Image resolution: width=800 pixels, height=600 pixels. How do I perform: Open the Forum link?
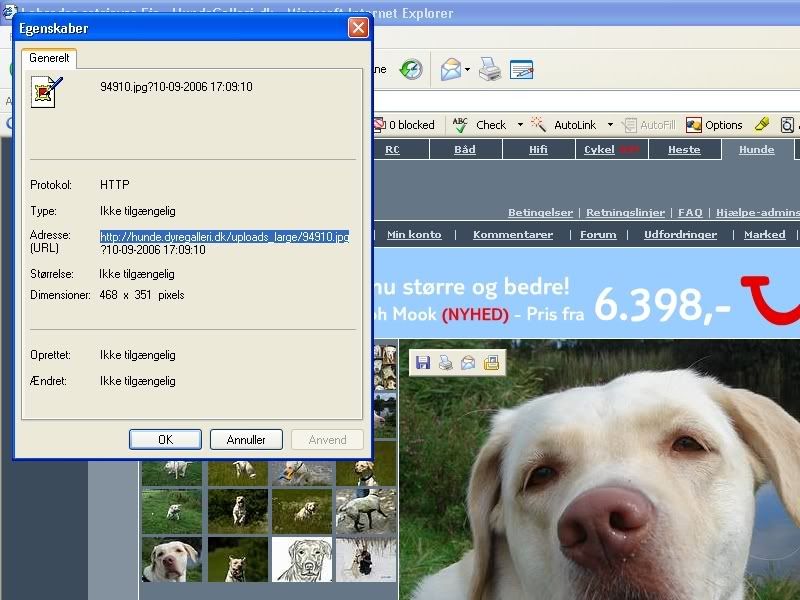[x=598, y=235]
